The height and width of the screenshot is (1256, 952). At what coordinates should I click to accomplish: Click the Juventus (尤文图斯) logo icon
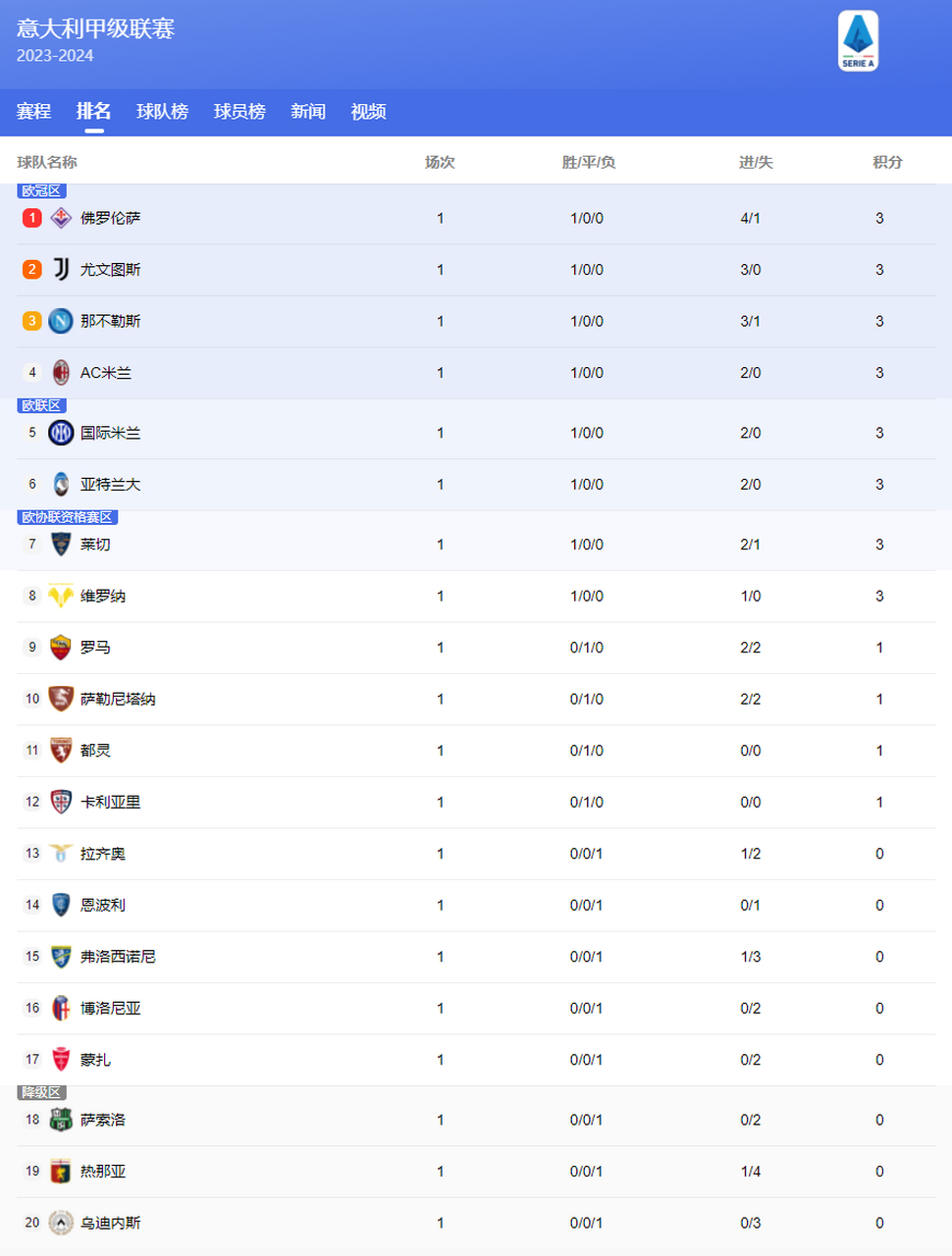[x=61, y=269]
